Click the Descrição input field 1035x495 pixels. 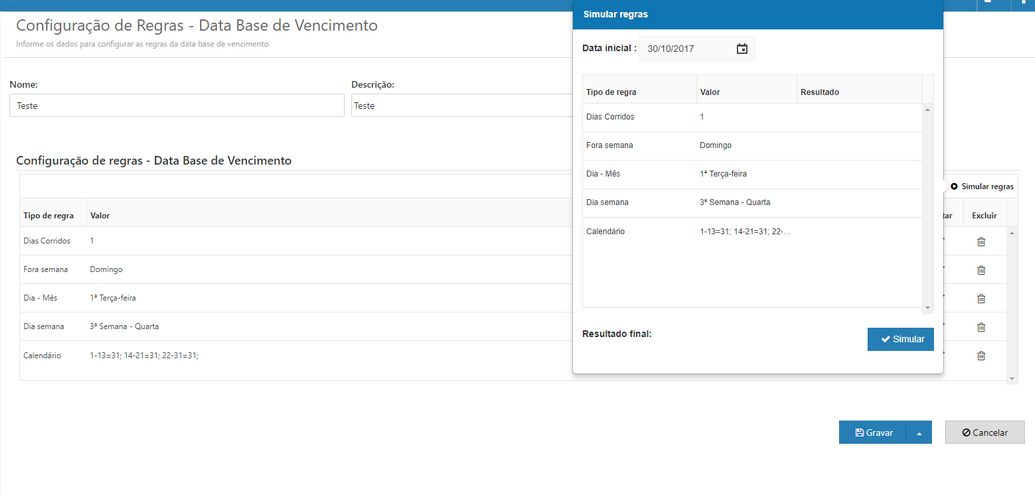pyautogui.click(x=460, y=105)
